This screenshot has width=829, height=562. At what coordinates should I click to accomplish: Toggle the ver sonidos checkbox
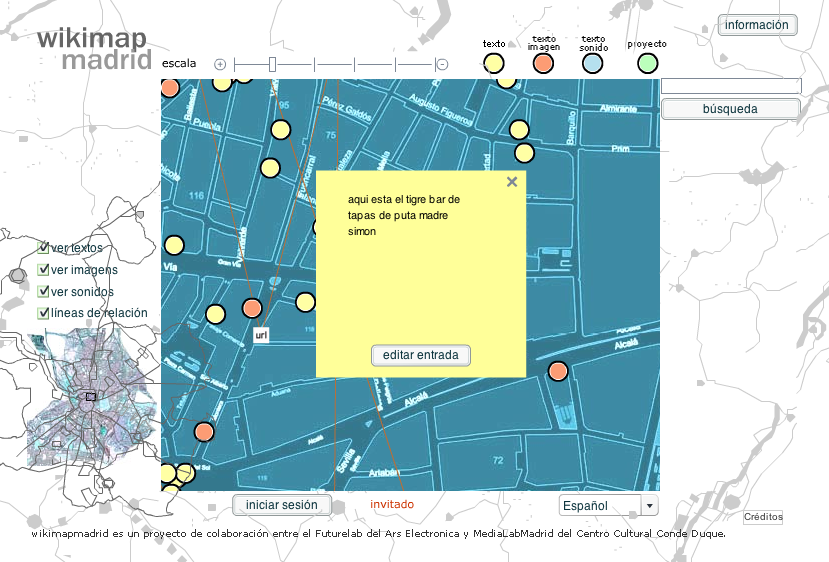[x=43, y=291]
